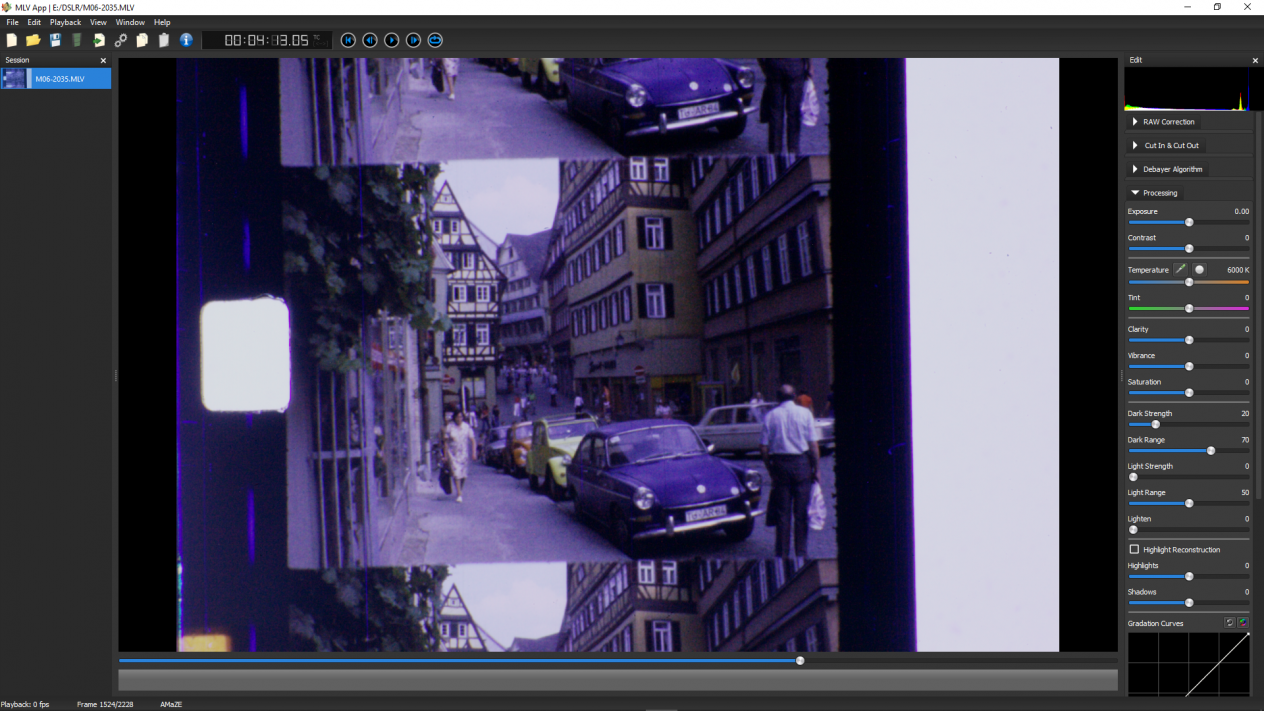Open the Window menu
Image resolution: width=1264 pixels, height=711 pixels.
click(x=130, y=22)
